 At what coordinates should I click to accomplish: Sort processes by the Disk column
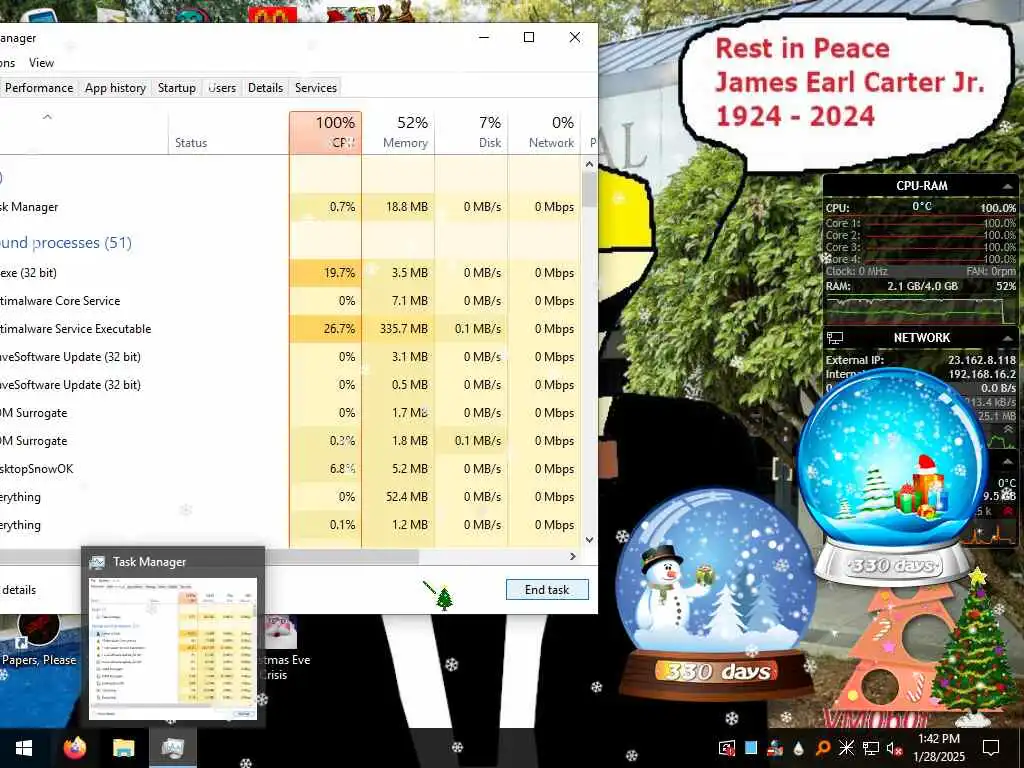coord(471,133)
